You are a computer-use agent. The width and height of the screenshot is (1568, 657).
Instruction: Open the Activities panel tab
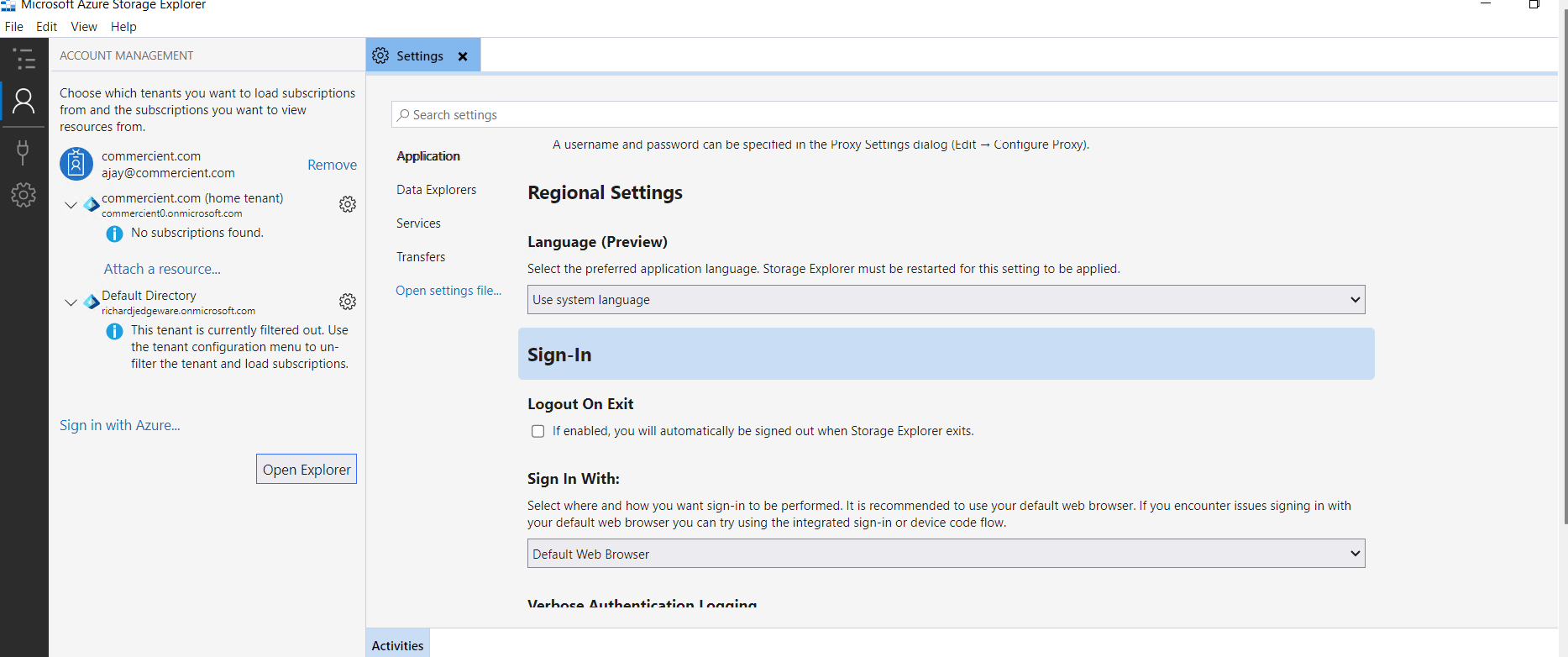click(397, 645)
